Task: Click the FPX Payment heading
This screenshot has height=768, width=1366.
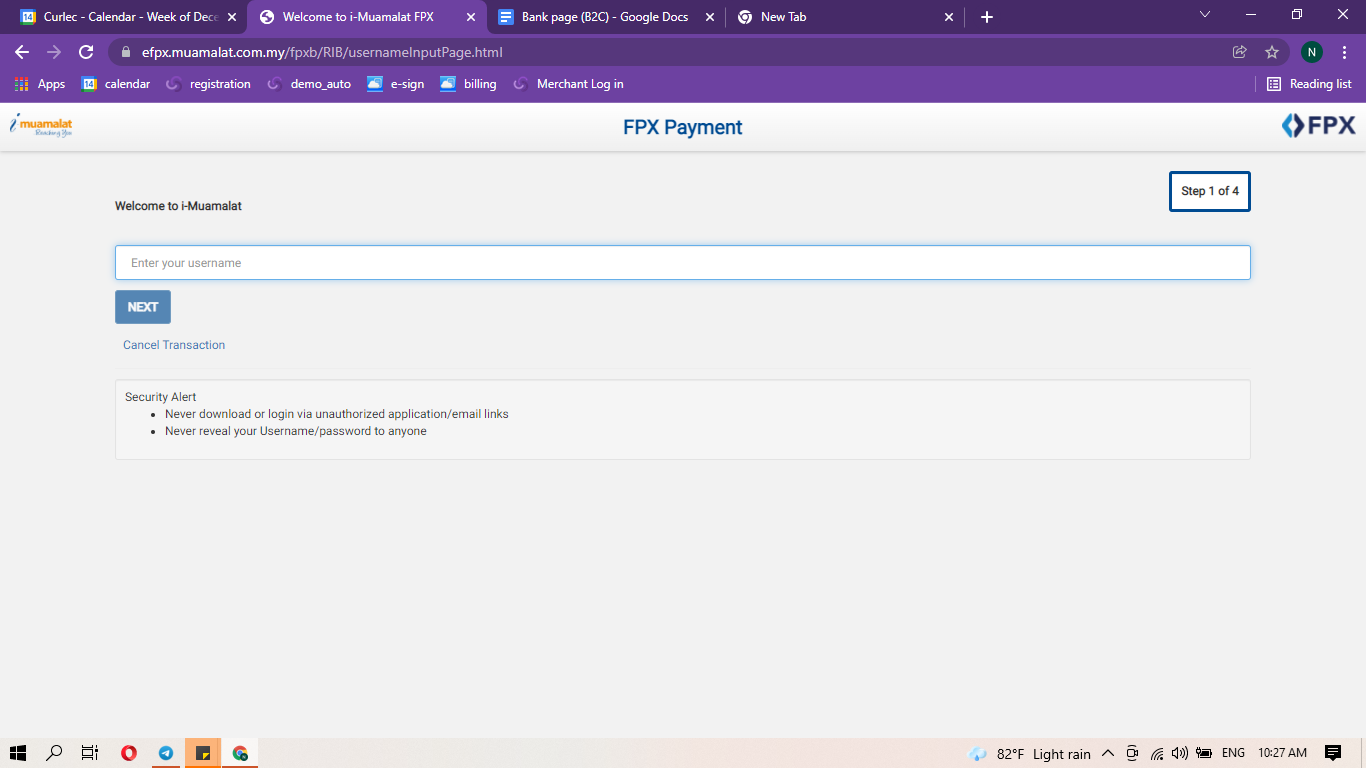Action: [x=683, y=127]
